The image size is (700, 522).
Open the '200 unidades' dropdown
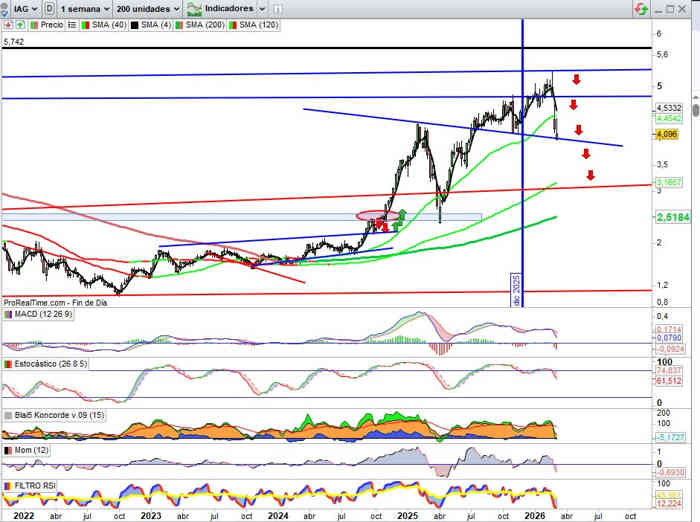(147, 8)
